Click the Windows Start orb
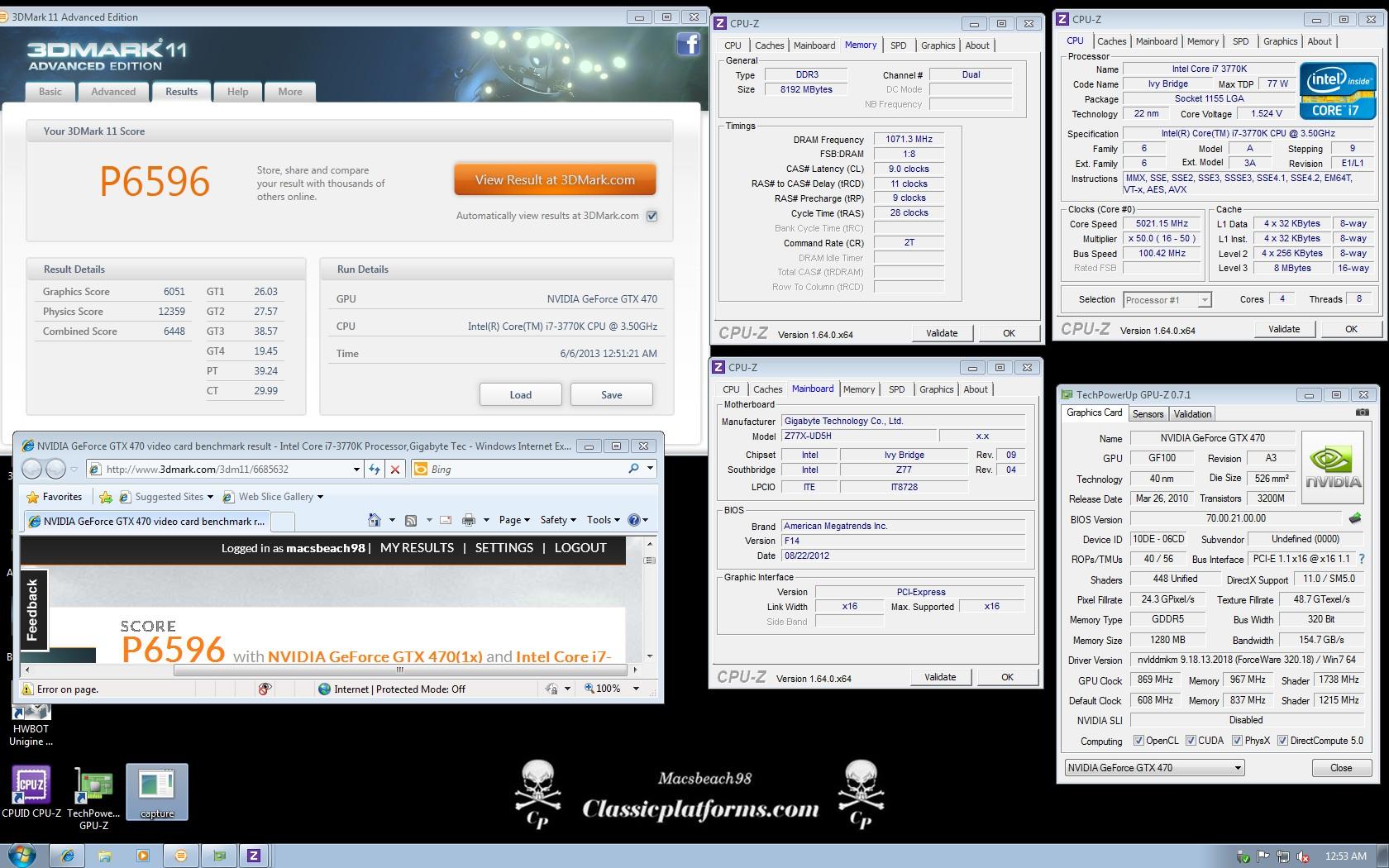This screenshot has width=1389, height=868. point(20,855)
